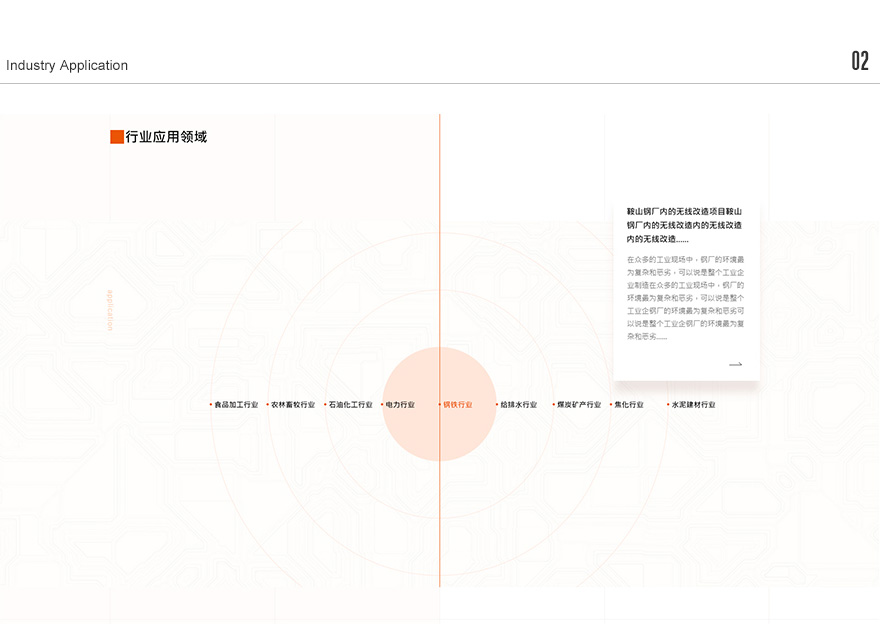Open the 石油化工行业 industry tab

tap(350, 405)
